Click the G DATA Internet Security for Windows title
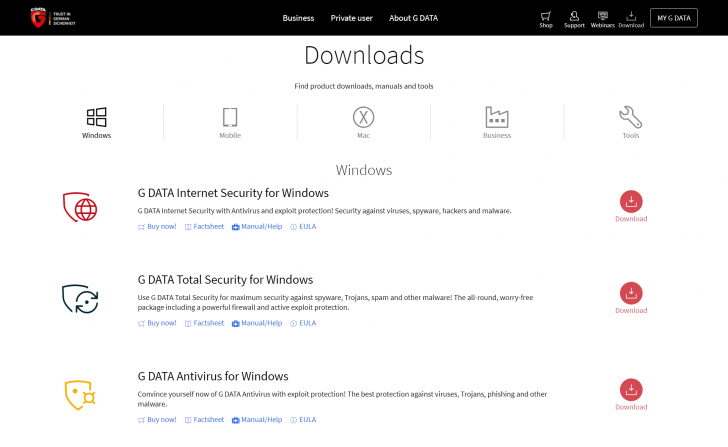Screen dimensions: 728x447 [233, 193]
